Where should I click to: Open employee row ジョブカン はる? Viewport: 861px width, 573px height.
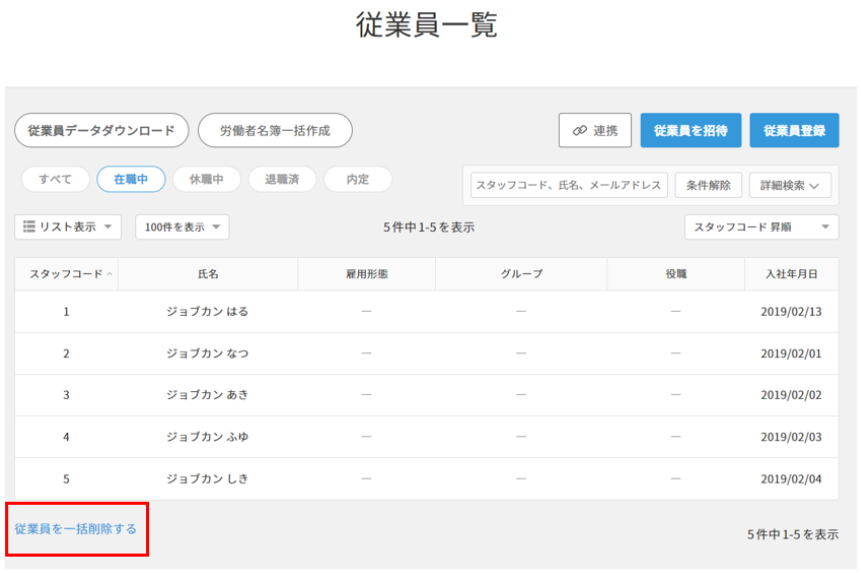coord(207,312)
